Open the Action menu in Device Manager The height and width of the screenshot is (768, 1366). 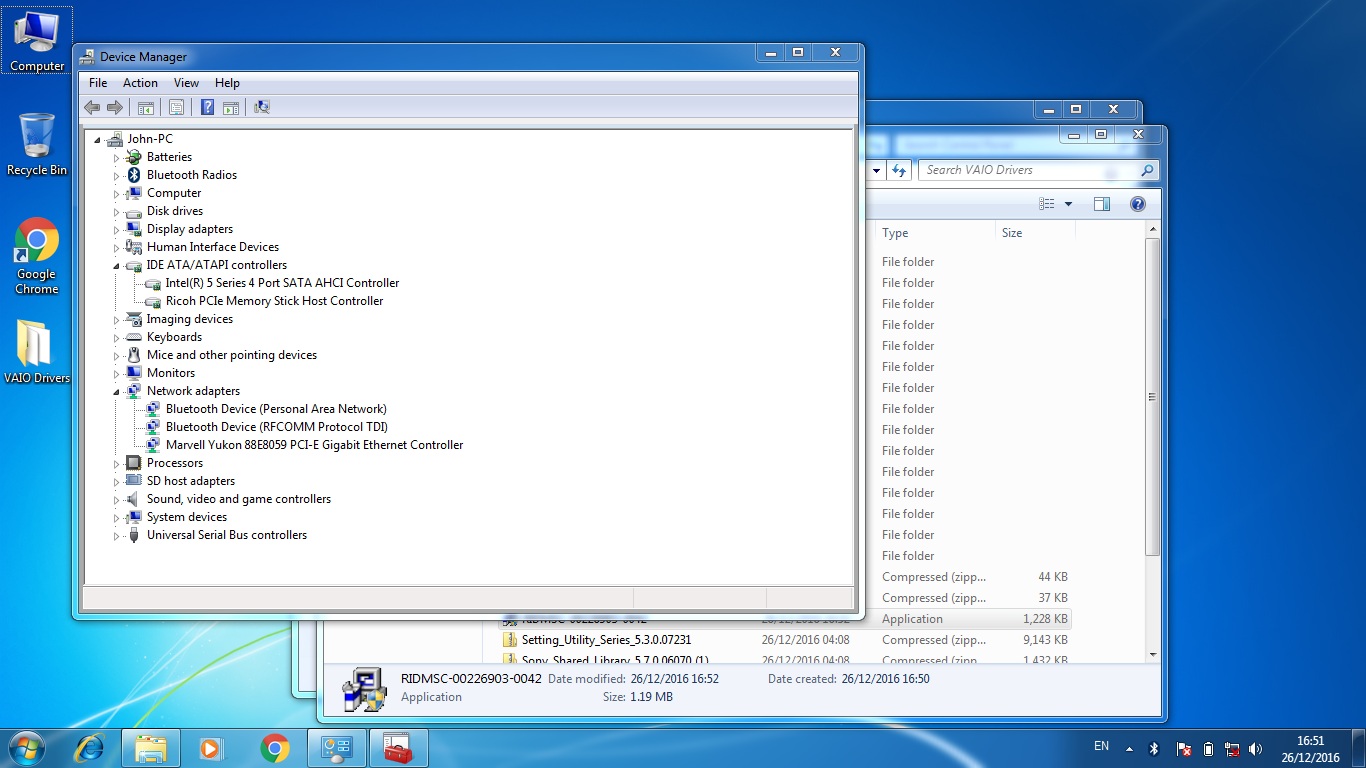click(x=140, y=83)
